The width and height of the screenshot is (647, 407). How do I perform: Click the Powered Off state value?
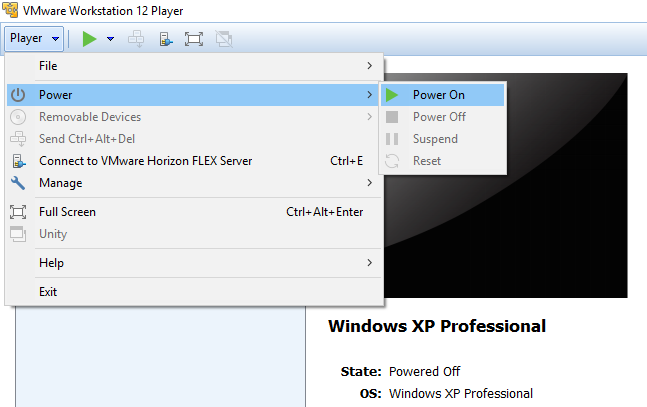425,372
